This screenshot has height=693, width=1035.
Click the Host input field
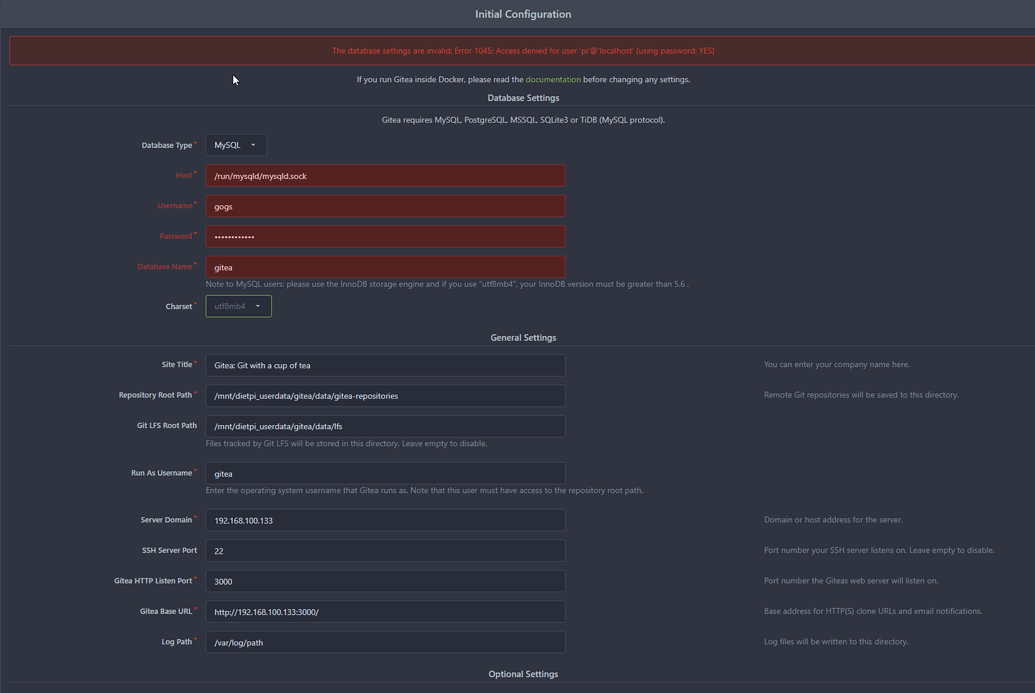tap(385, 176)
